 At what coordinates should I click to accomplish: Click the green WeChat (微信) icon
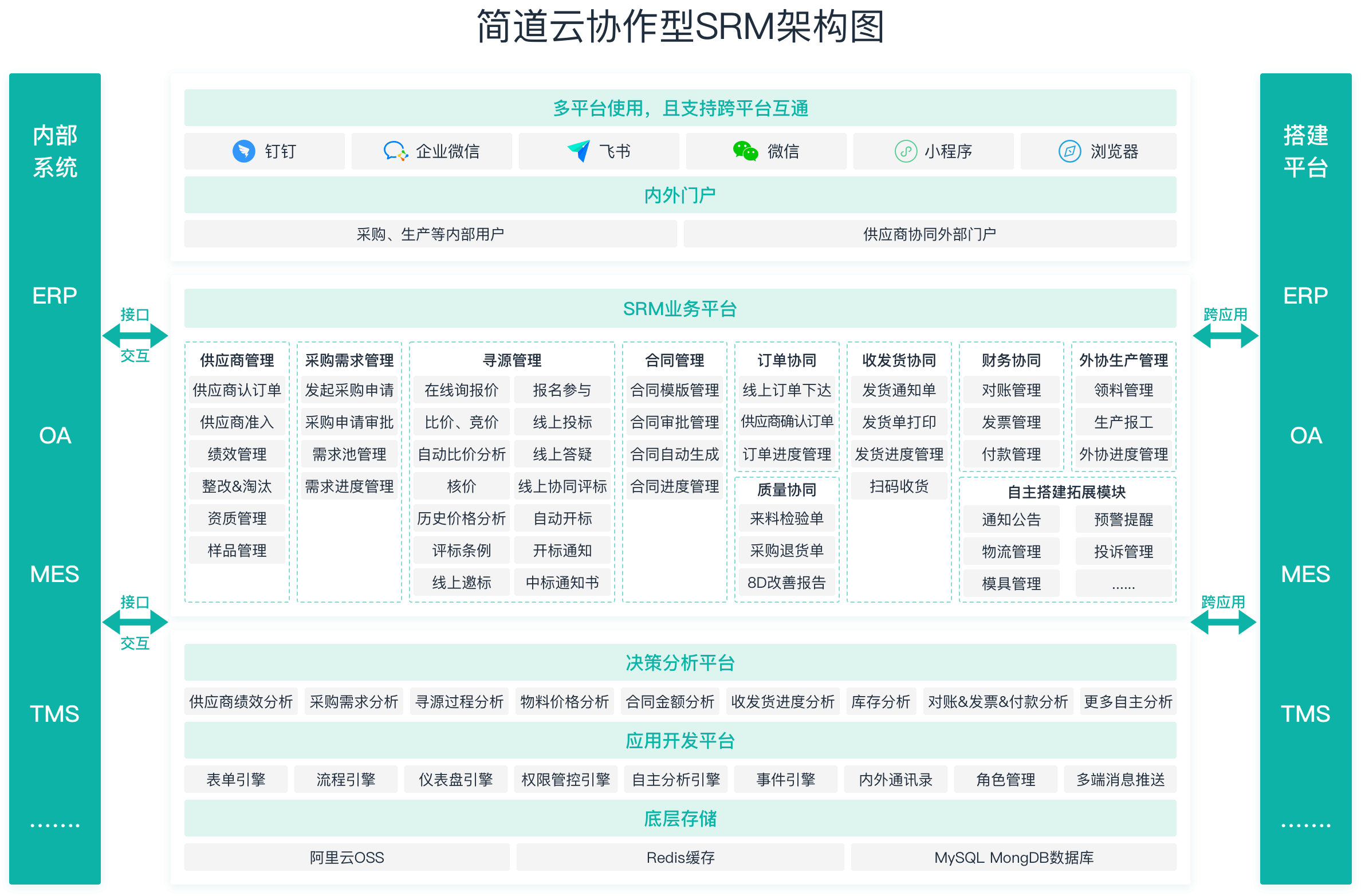[745, 151]
